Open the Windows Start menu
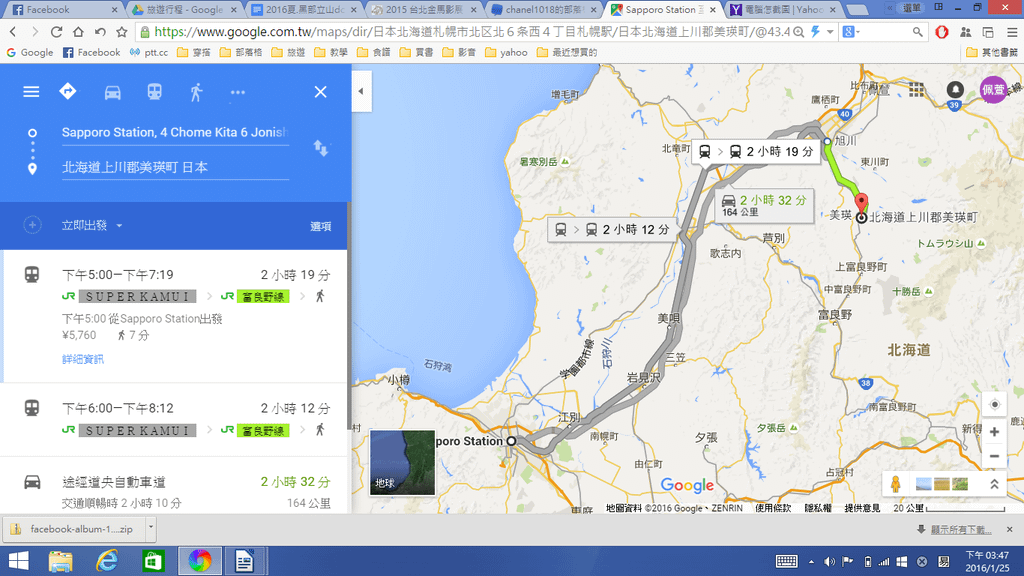 (x=18, y=561)
